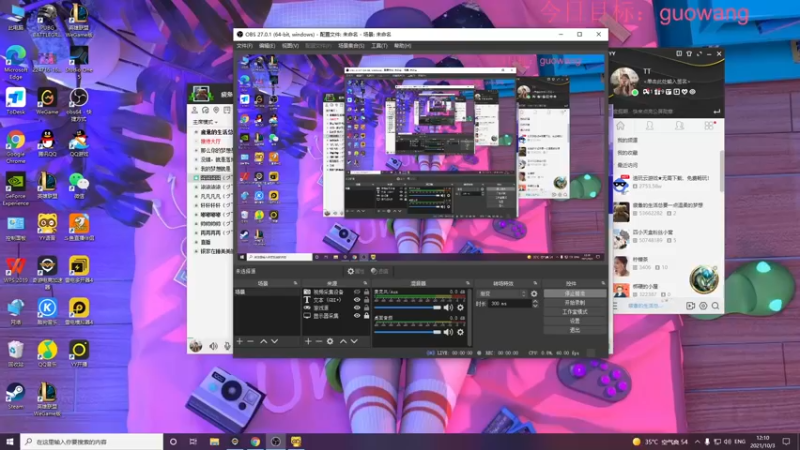Image resolution: width=800 pixels, height=450 pixels.
Task: Open Settings button in OBS controls
Action: 575,321
